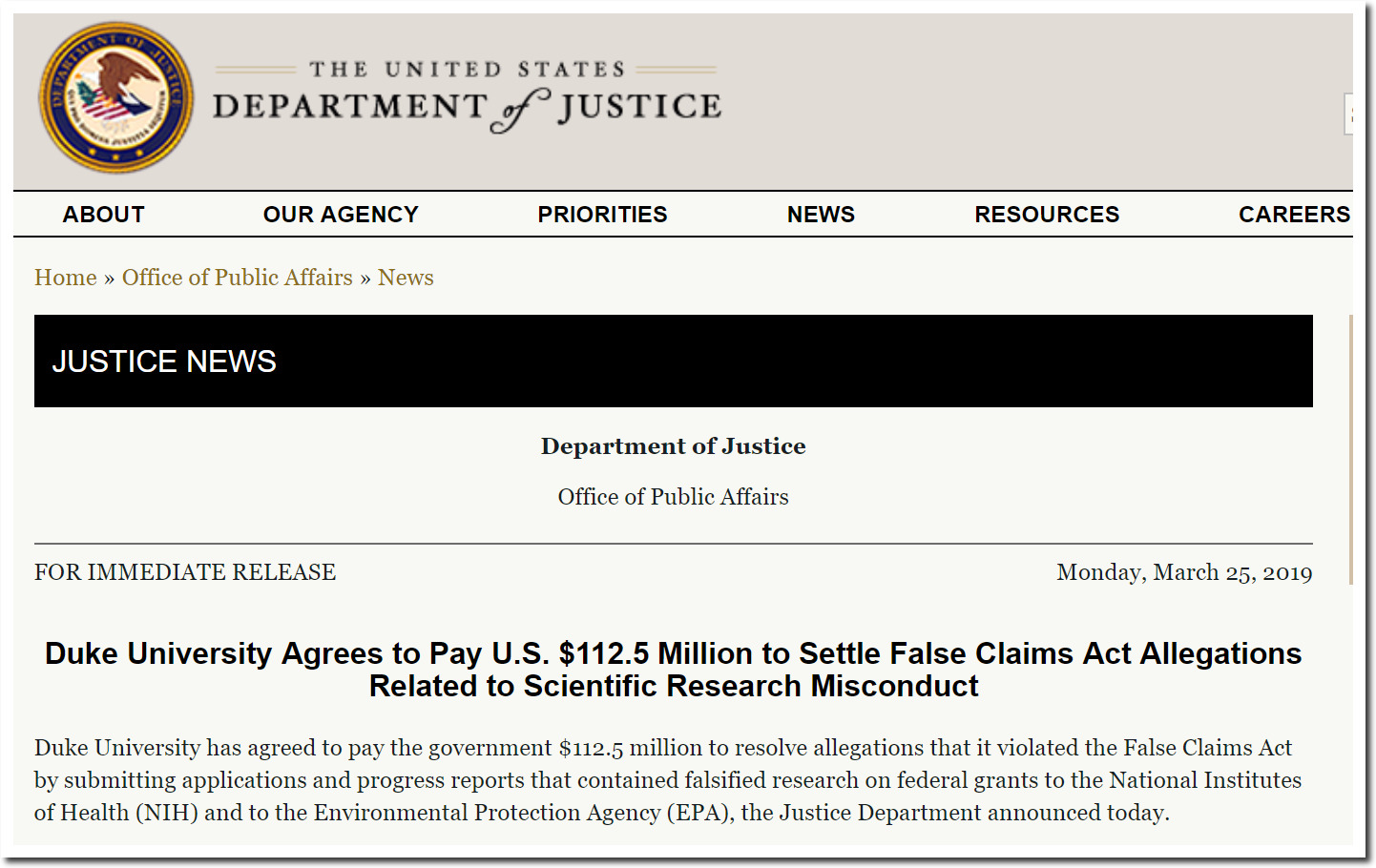Open the ABOUT menu
Image resolution: width=1376 pixels, height=868 pixels.
(103, 215)
